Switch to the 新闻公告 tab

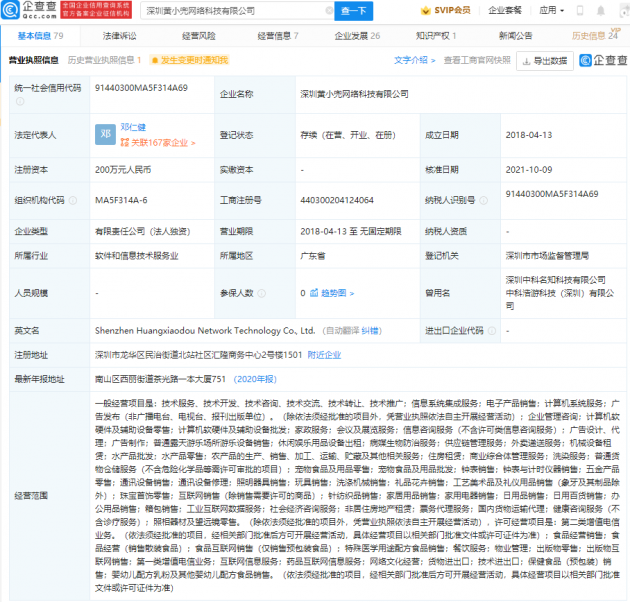515,36
